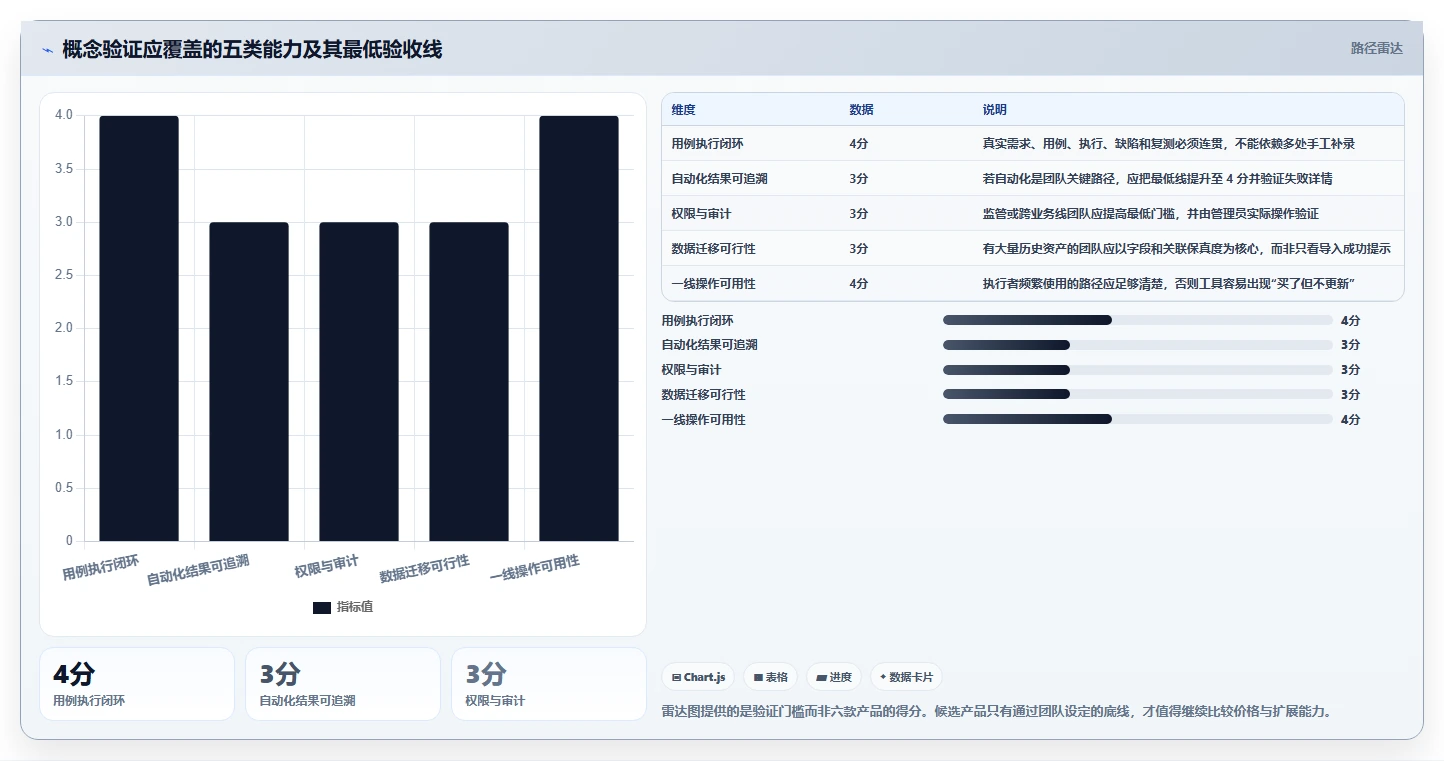Click the 数据卡片 chip
Screen dimensions: 1444x761
pyautogui.click(x=906, y=677)
